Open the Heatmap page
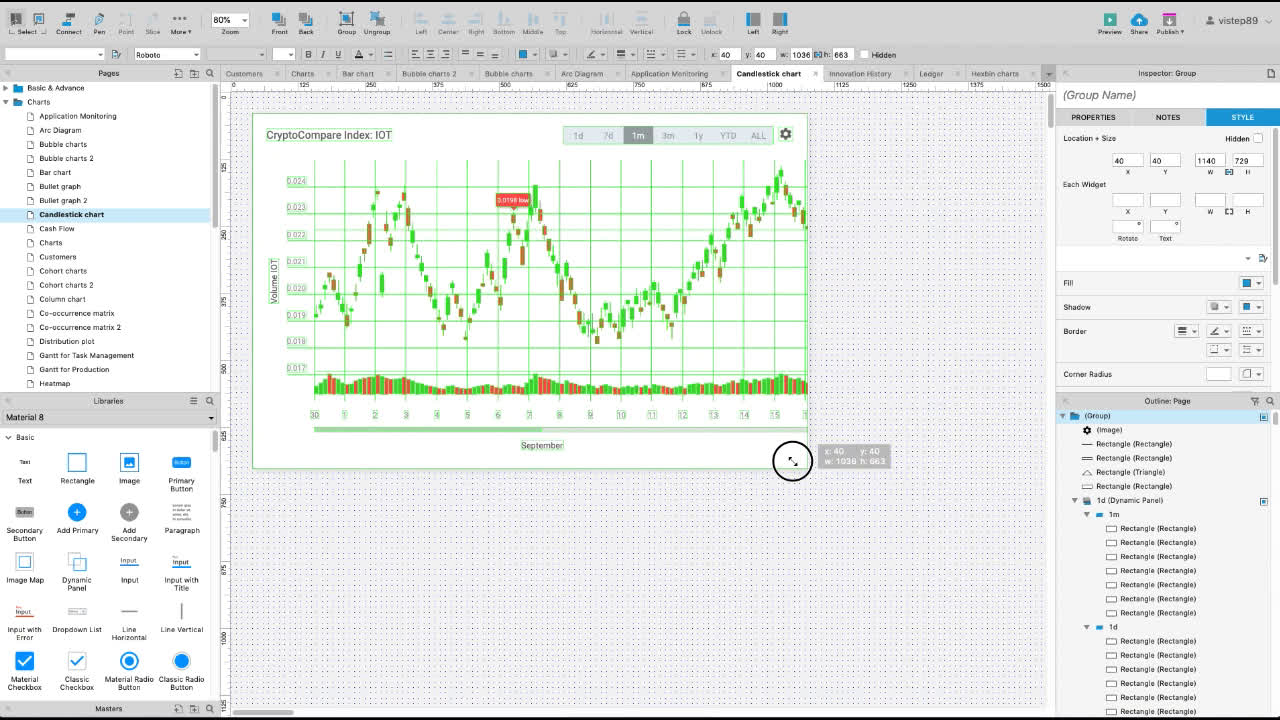The height and width of the screenshot is (720, 1280). tap(55, 383)
